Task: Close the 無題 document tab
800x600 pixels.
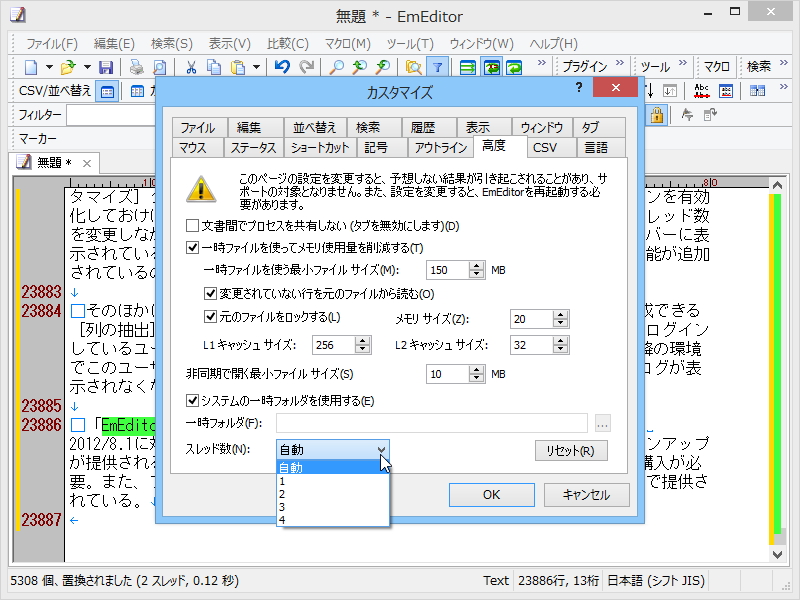Action: [x=87, y=163]
